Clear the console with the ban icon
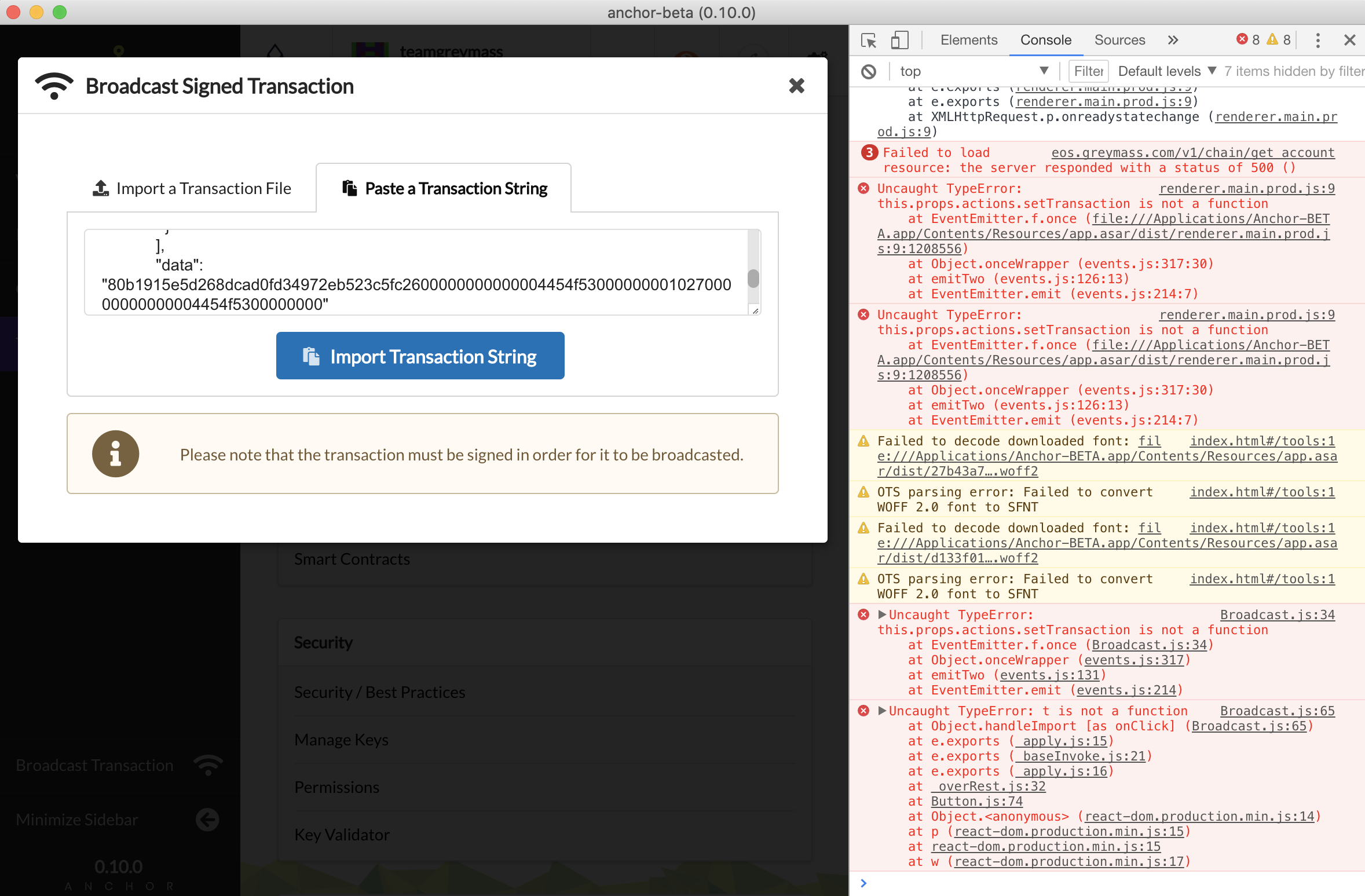This screenshot has height=896, width=1365. click(869, 71)
